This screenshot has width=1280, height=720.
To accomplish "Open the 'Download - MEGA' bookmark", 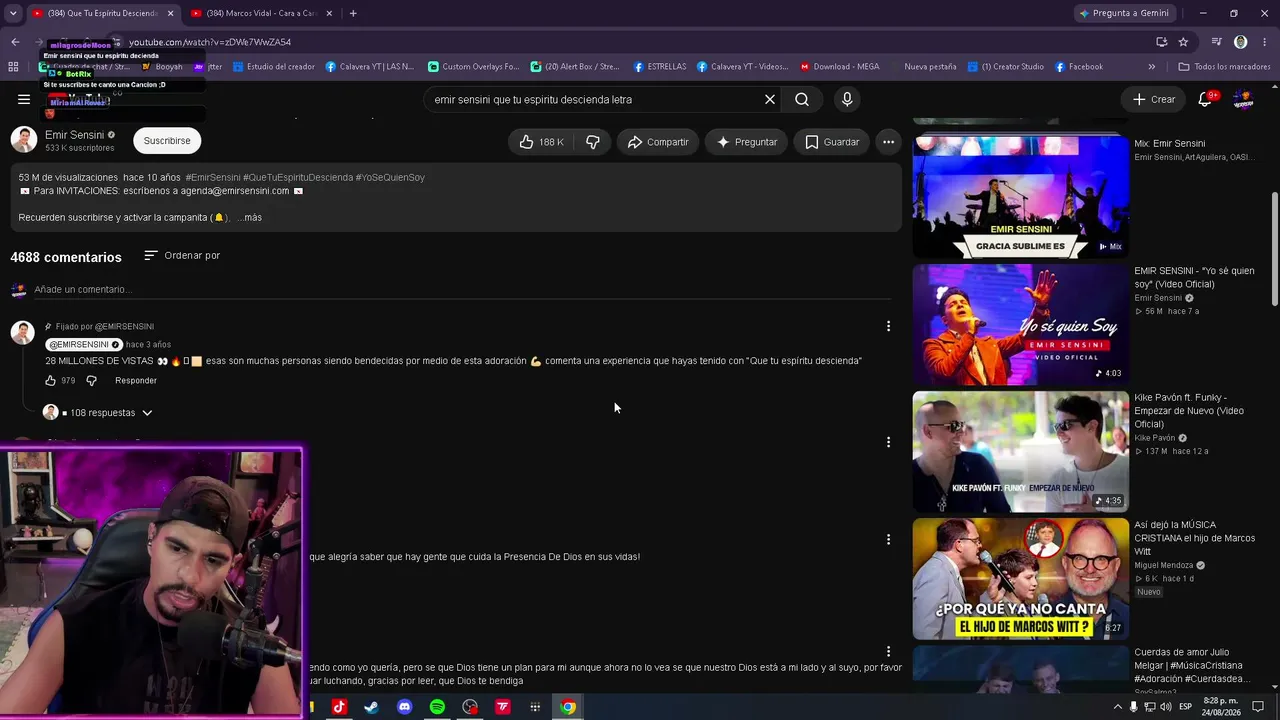I will [839, 67].
